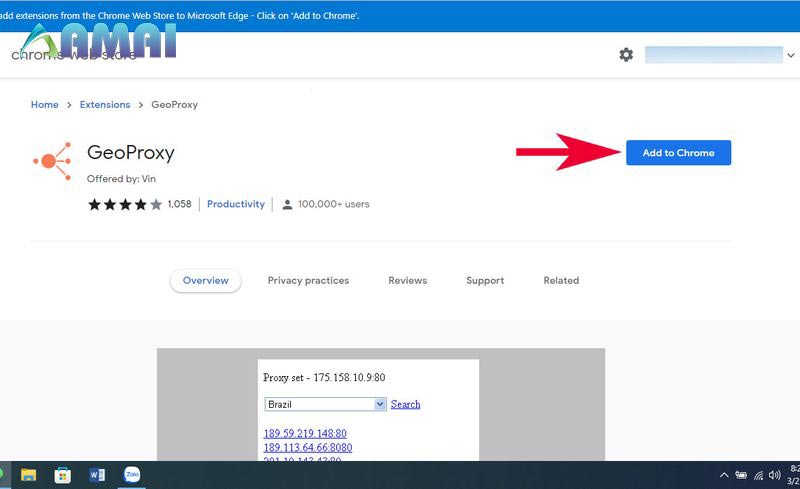The width and height of the screenshot is (800, 489).
Task: Click the GeoProxy extension title
Action: [131, 153]
